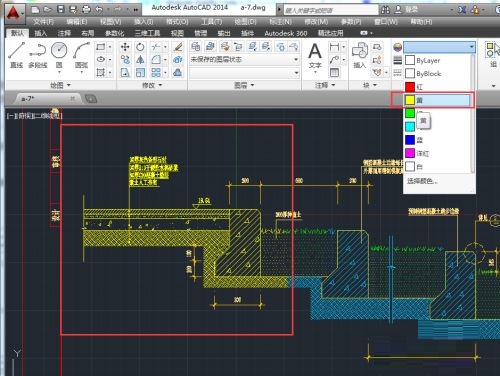Activate the Move tool icon
This screenshot has width=500, height=376.
click(125, 47)
